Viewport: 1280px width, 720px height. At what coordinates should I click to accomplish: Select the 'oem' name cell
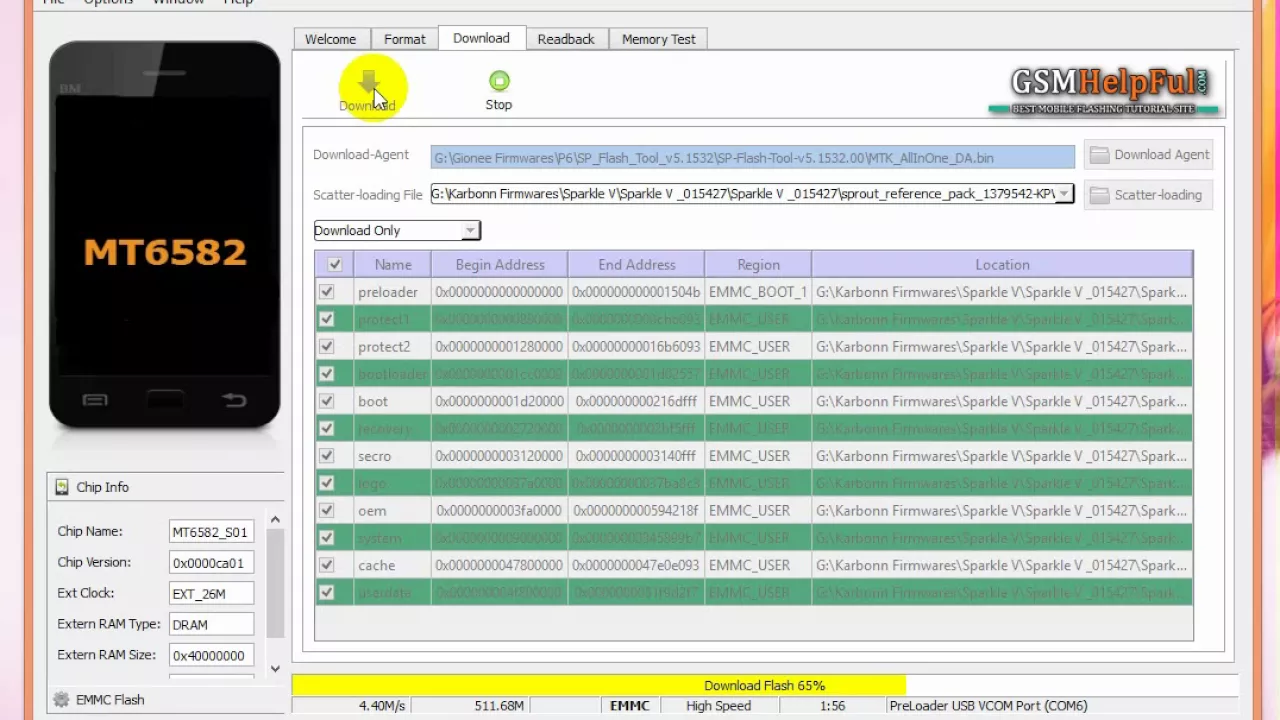click(393, 510)
